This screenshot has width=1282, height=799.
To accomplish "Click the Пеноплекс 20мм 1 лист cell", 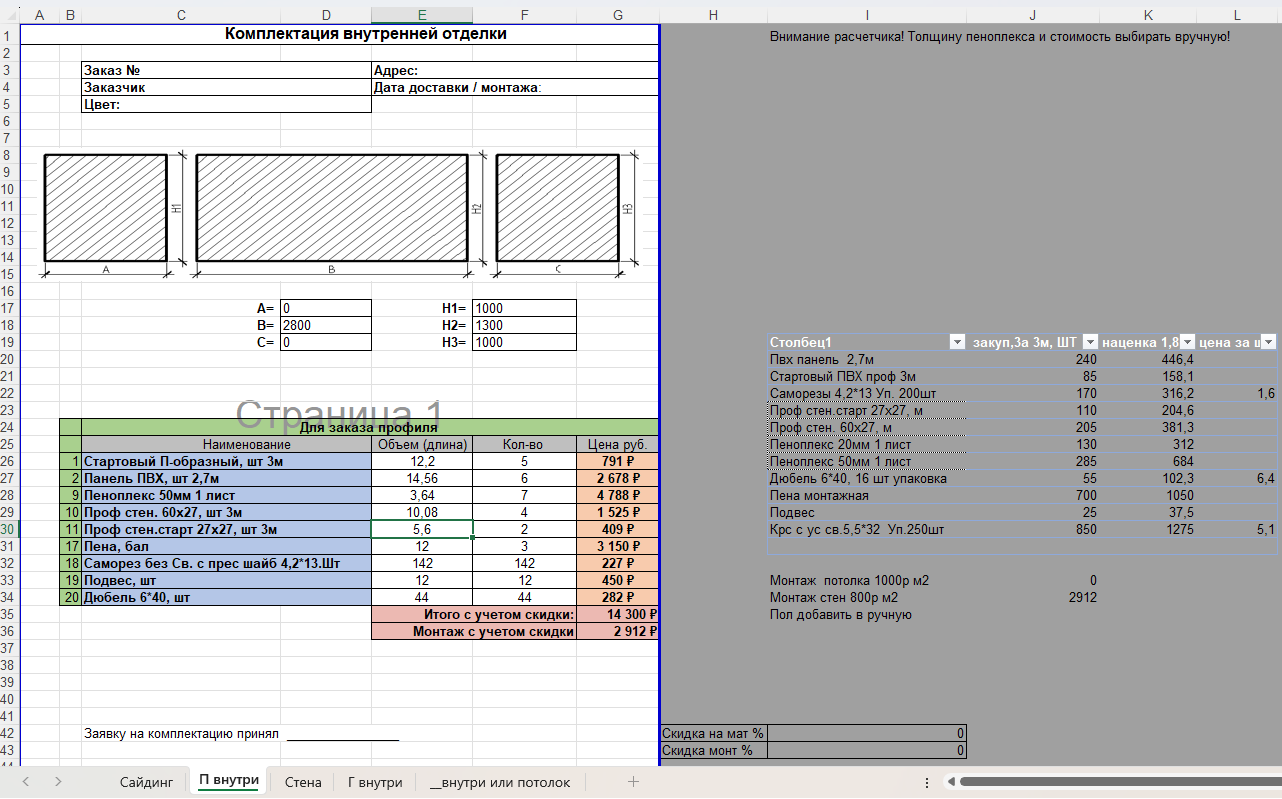I will [866, 444].
